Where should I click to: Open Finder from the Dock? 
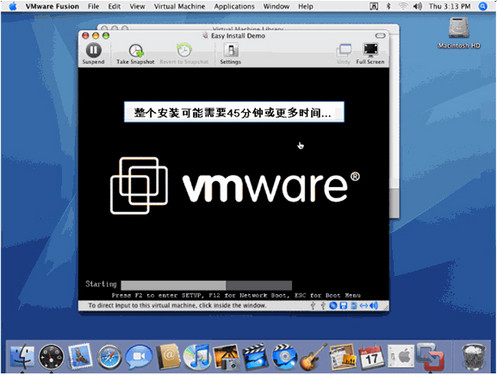coord(22,357)
